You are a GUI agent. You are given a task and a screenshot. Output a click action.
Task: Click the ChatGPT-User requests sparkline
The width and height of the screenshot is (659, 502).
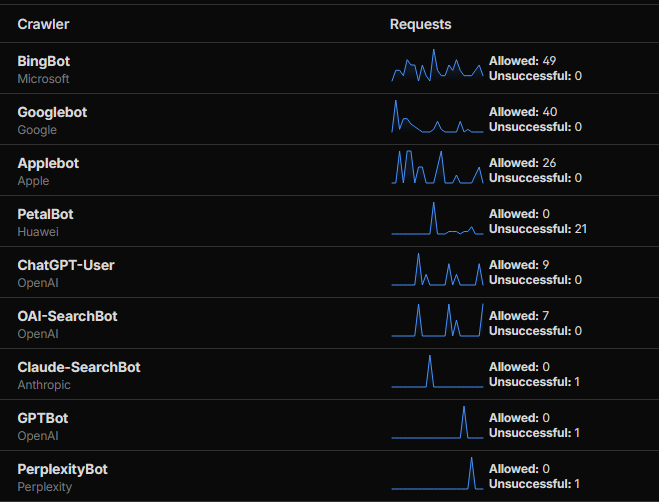tap(437, 271)
